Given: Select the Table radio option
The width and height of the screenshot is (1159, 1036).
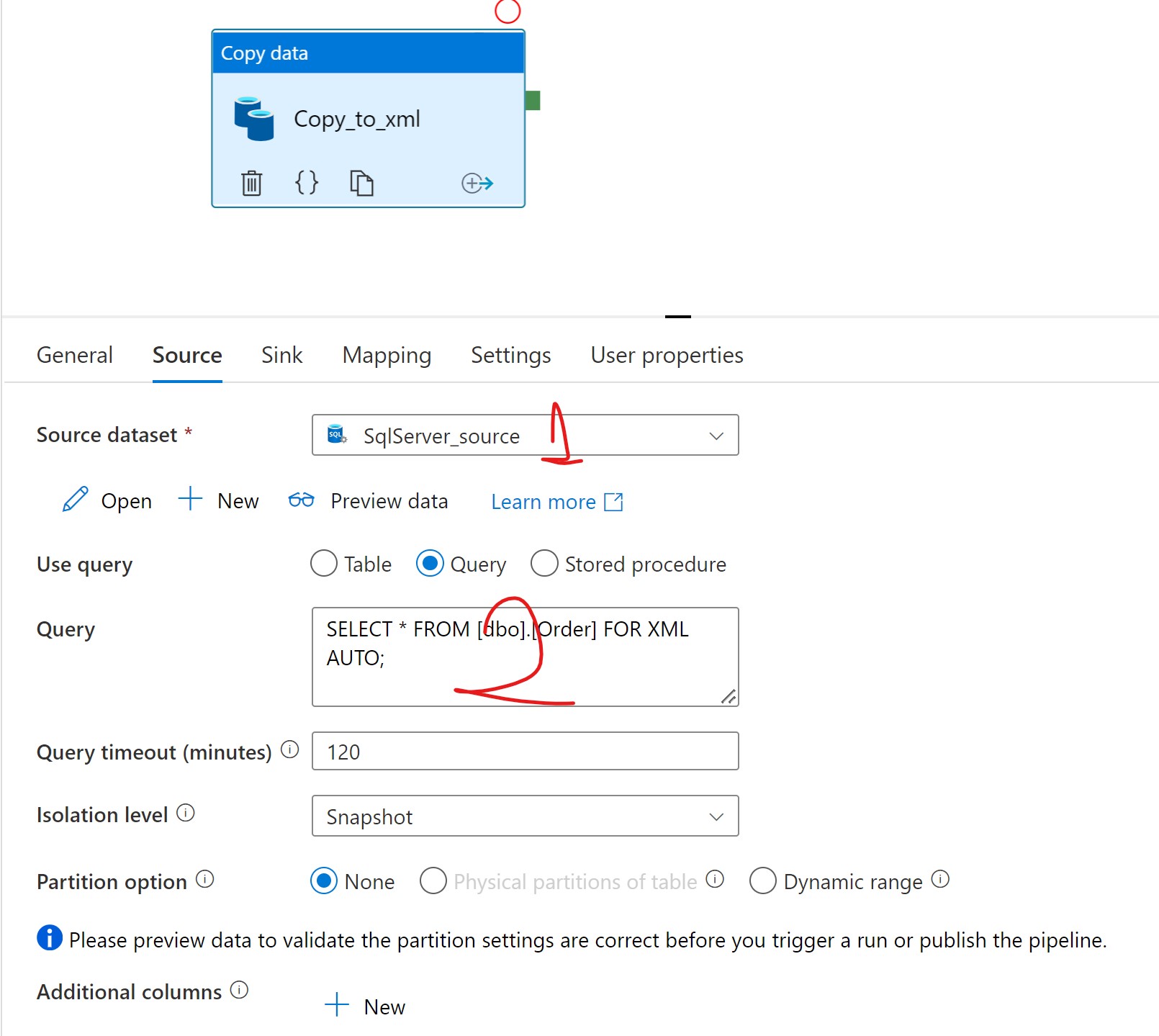Looking at the screenshot, I should coord(324,564).
